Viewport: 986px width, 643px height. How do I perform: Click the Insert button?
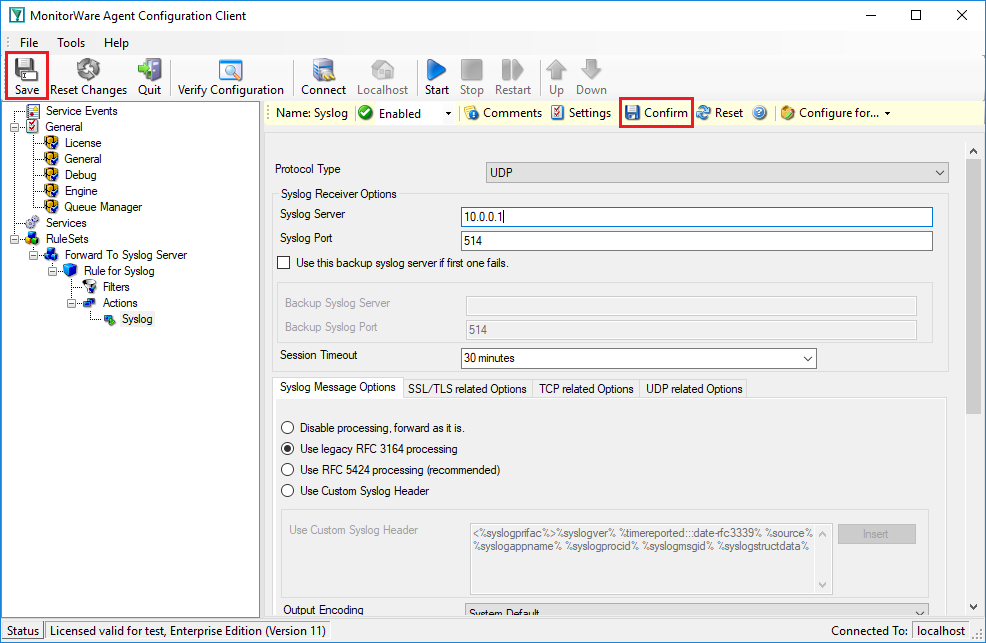[x=876, y=534]
